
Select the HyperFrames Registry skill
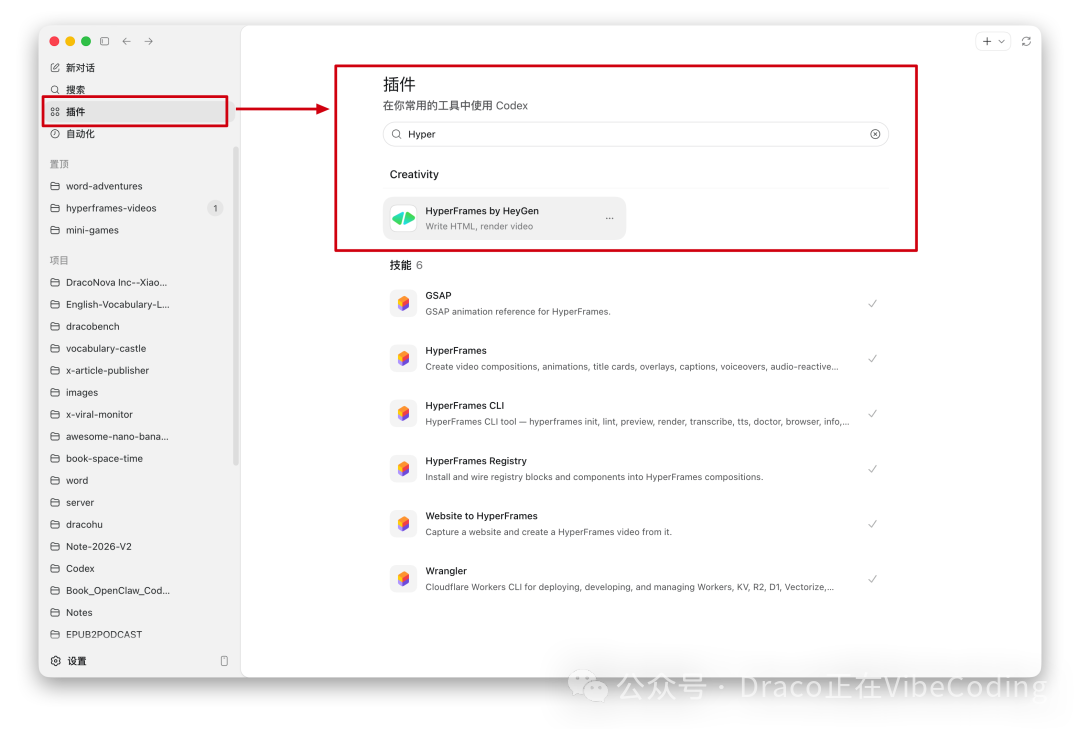tap(636, 469)
